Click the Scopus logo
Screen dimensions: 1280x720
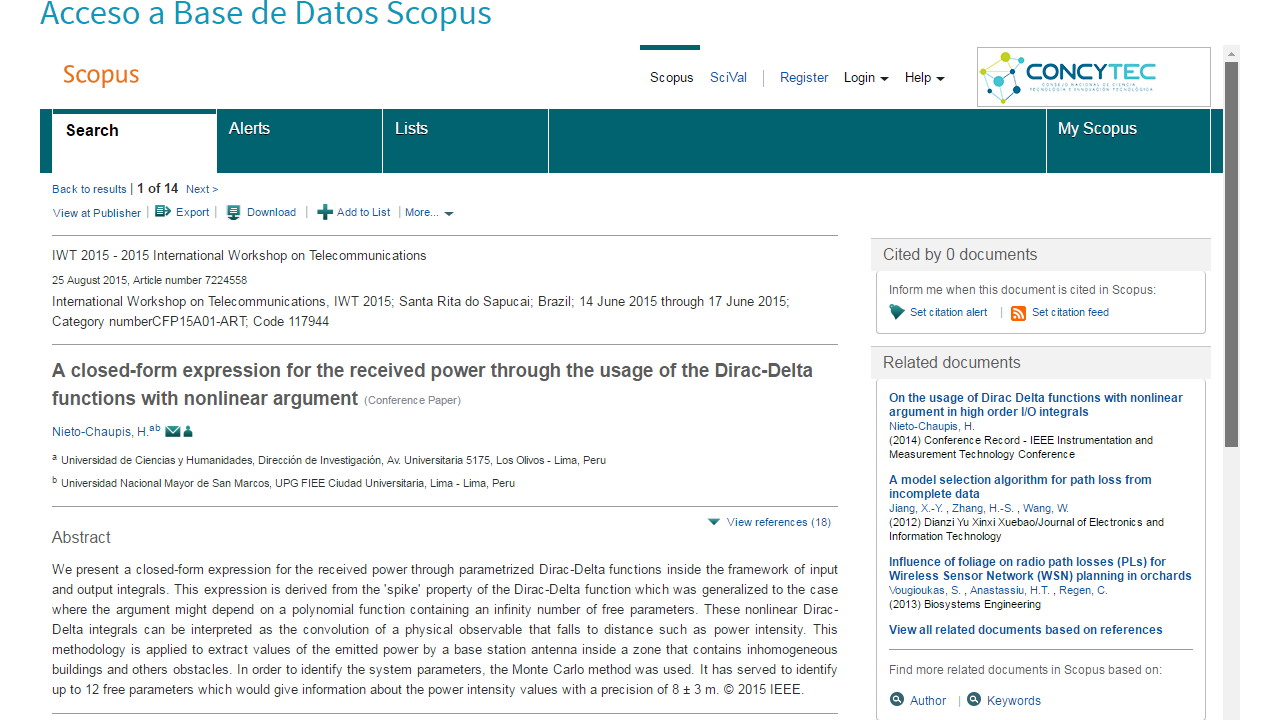point(101,75)
